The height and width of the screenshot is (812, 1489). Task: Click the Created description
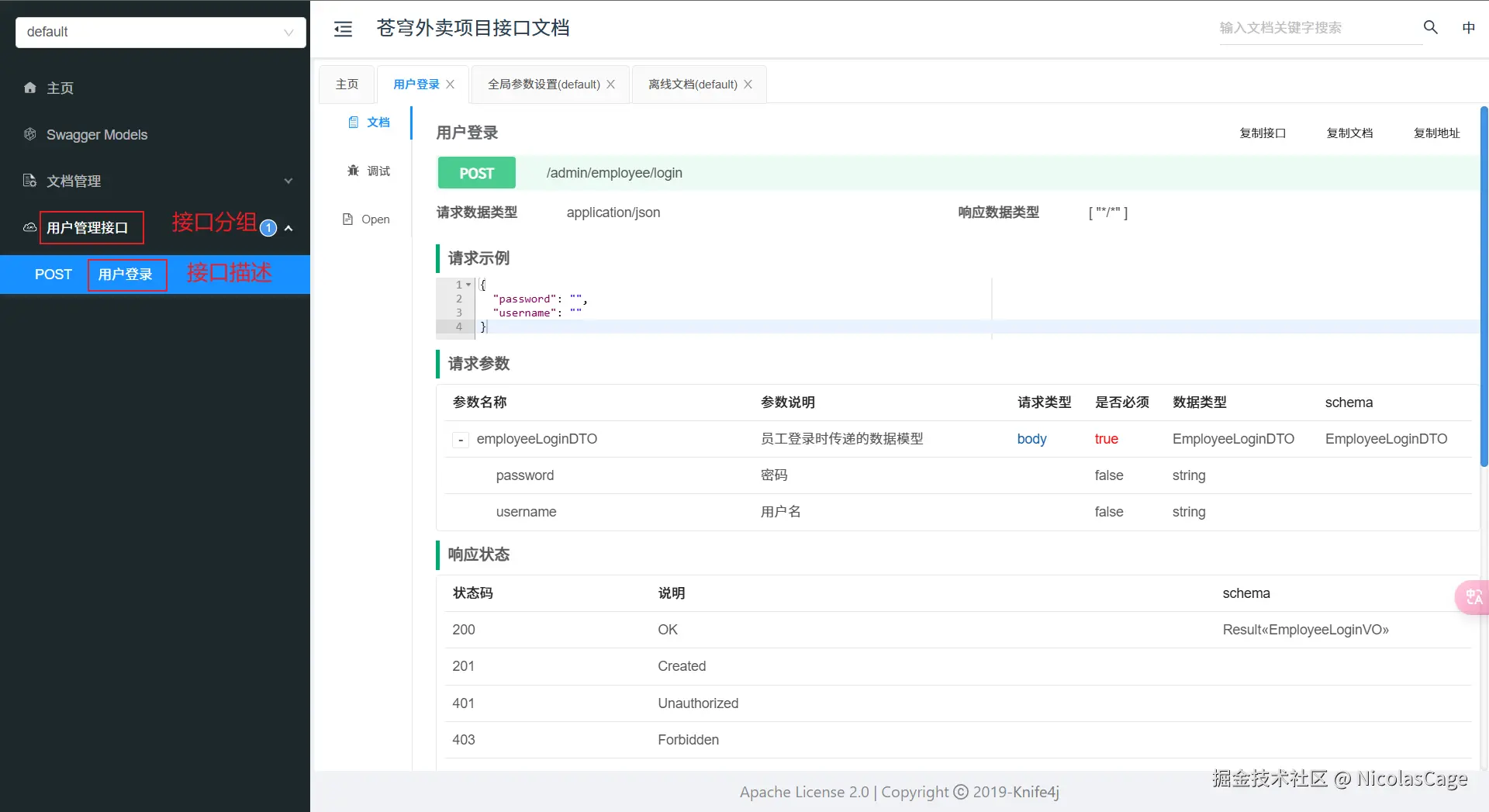(x=682, y=666)
